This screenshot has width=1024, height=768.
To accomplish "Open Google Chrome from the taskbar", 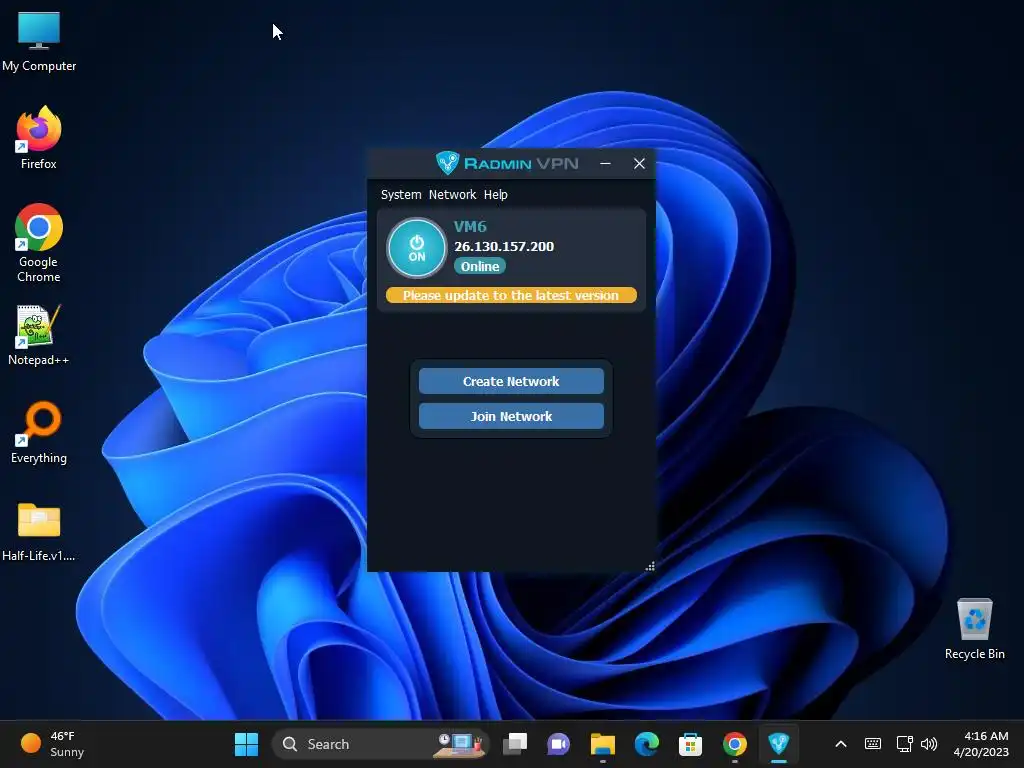I will point(735,744).
